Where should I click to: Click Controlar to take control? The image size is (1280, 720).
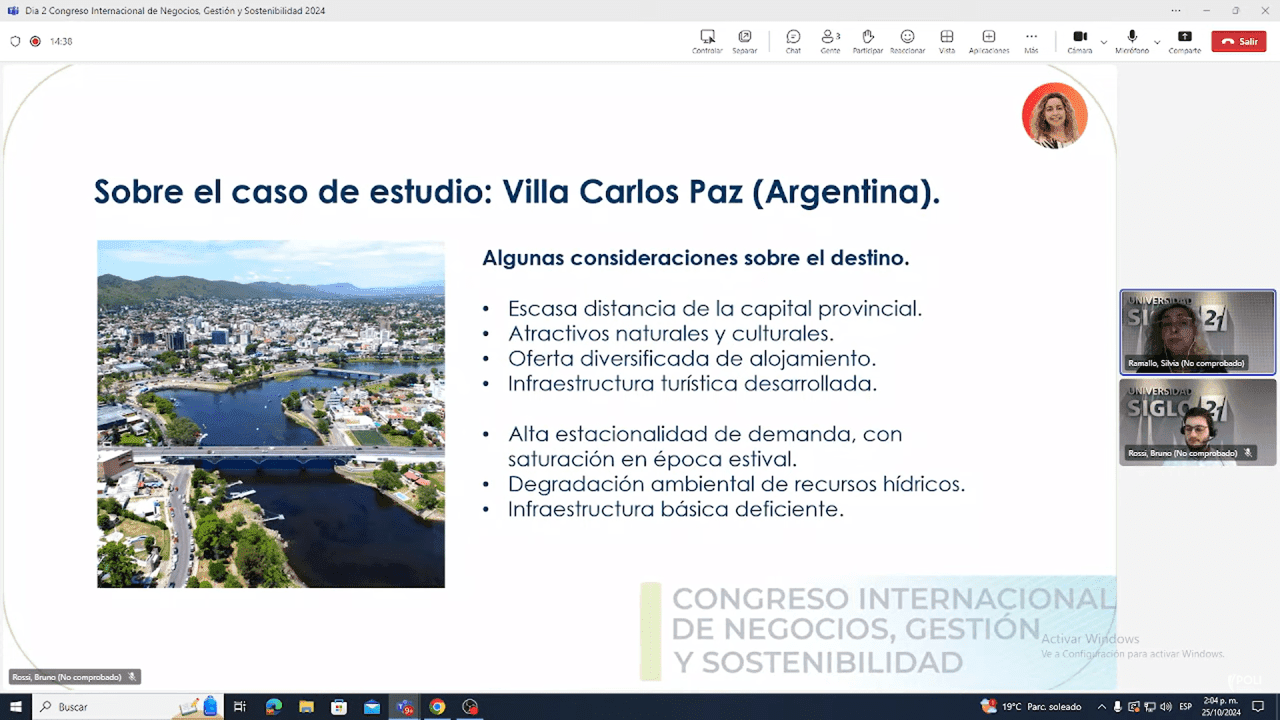pos(707,40)
